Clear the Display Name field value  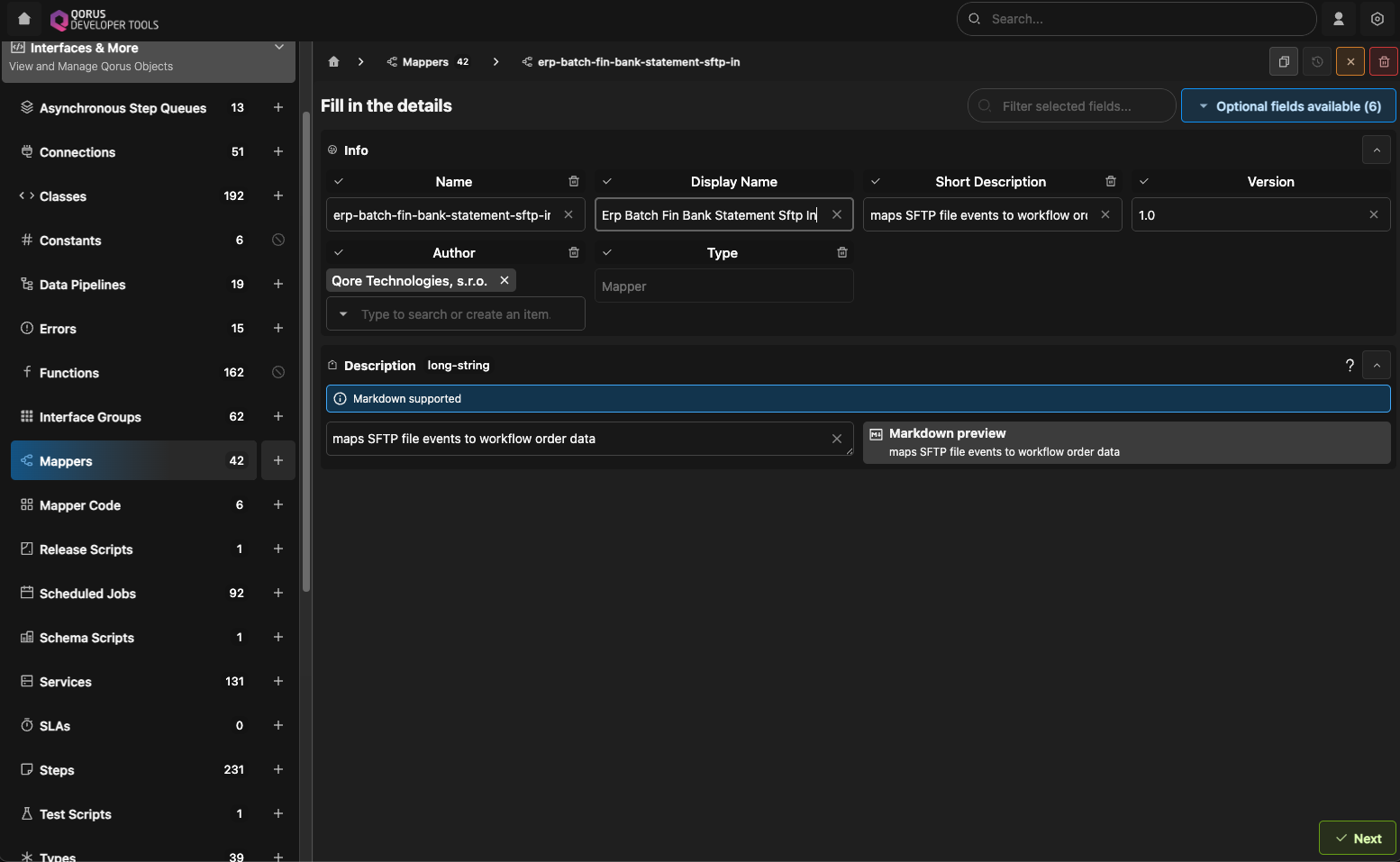tap(837, 214)
